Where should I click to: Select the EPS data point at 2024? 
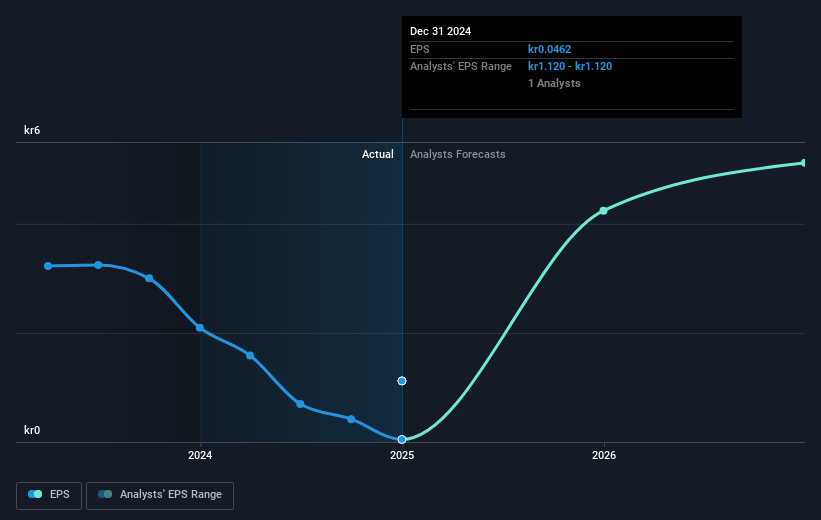200,328
